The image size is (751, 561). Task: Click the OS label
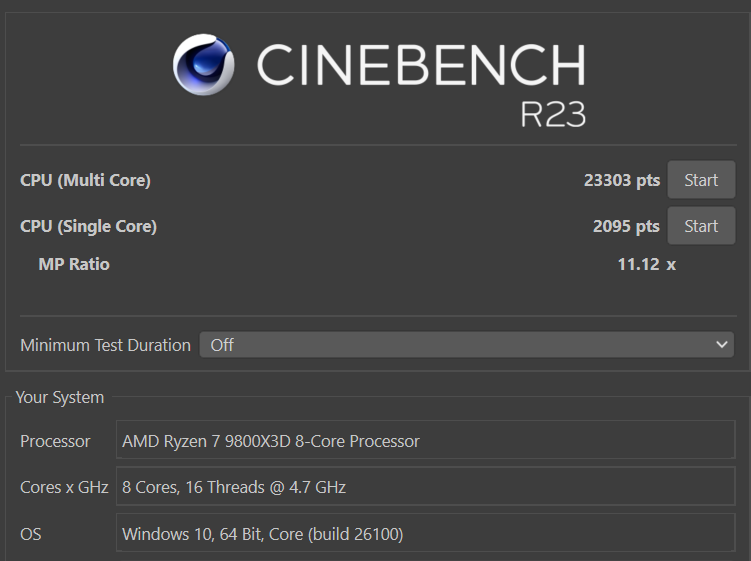point(31,534)
